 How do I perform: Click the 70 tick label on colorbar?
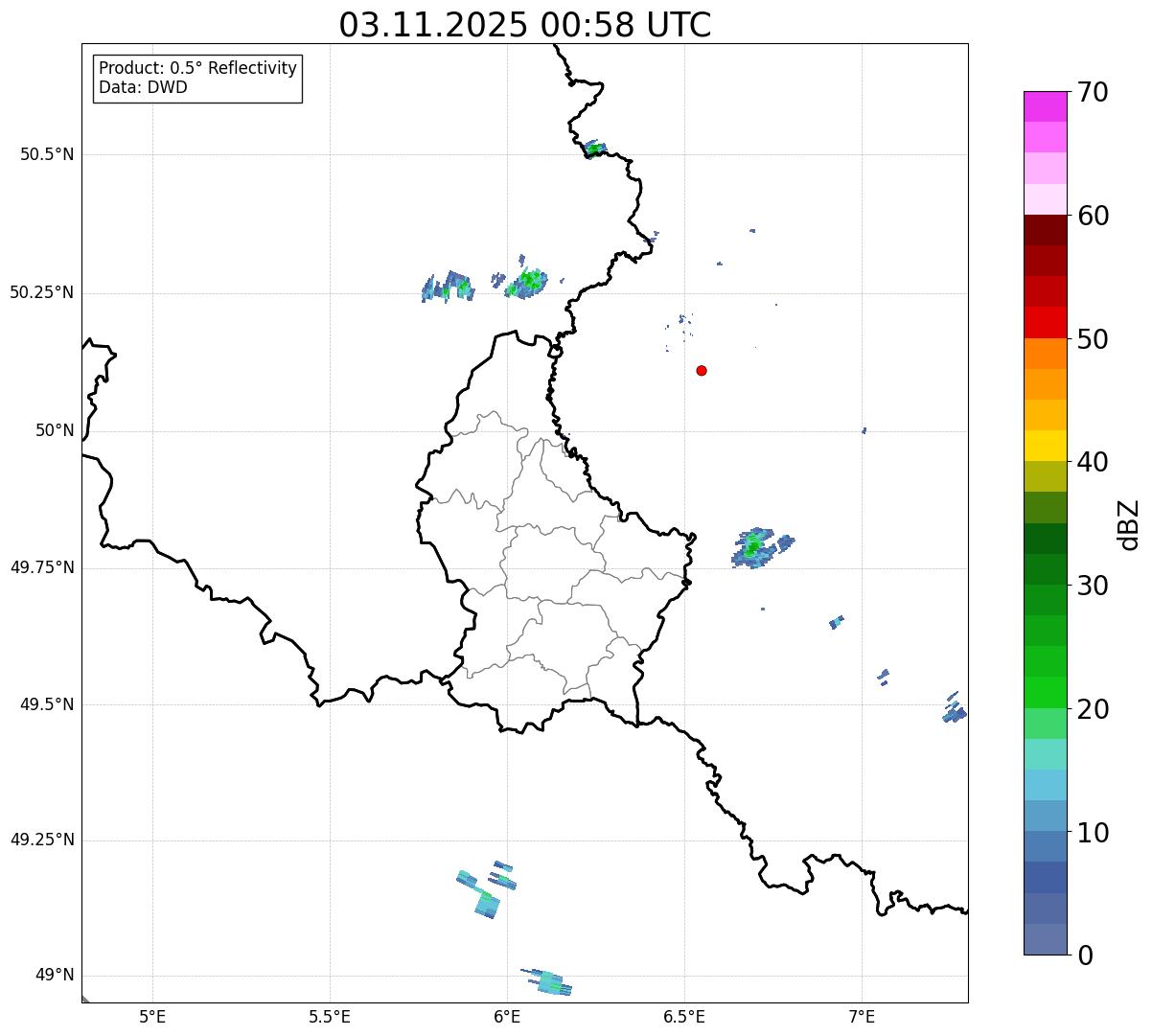click(x=1092, y=92)
